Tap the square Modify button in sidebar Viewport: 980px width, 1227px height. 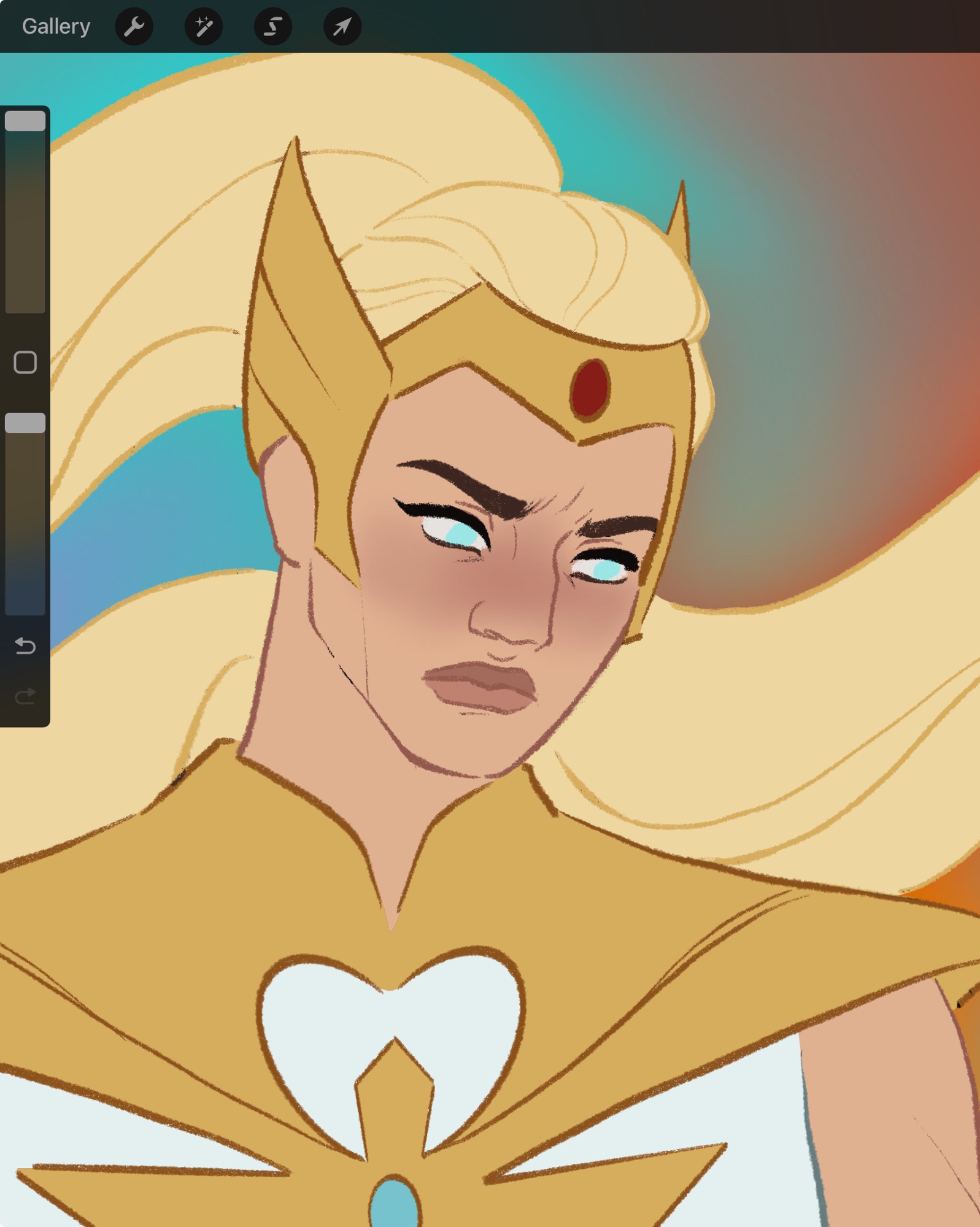click(25, 362)
